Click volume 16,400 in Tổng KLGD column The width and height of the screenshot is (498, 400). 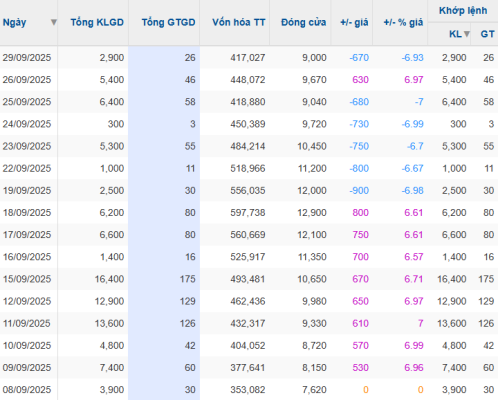[109, 279]
